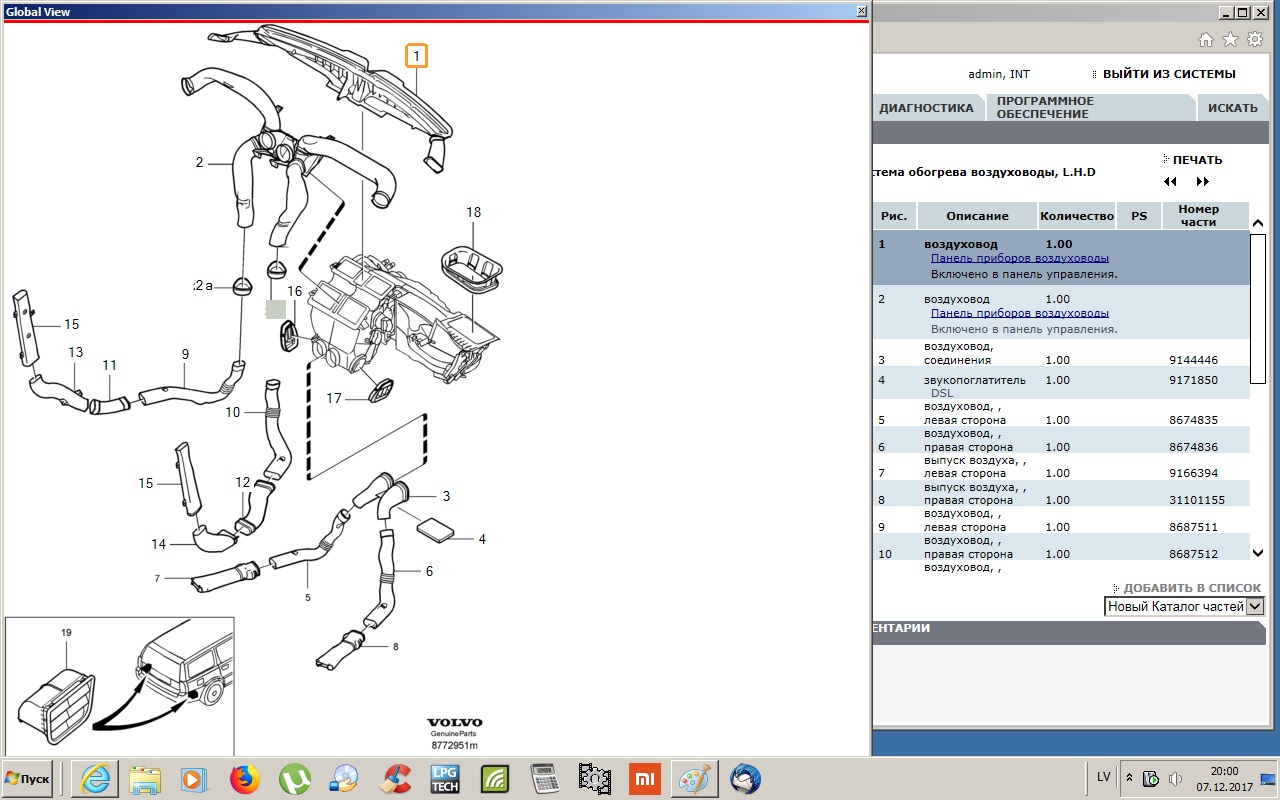Open the browser settings gear icon

point(1254,40)
